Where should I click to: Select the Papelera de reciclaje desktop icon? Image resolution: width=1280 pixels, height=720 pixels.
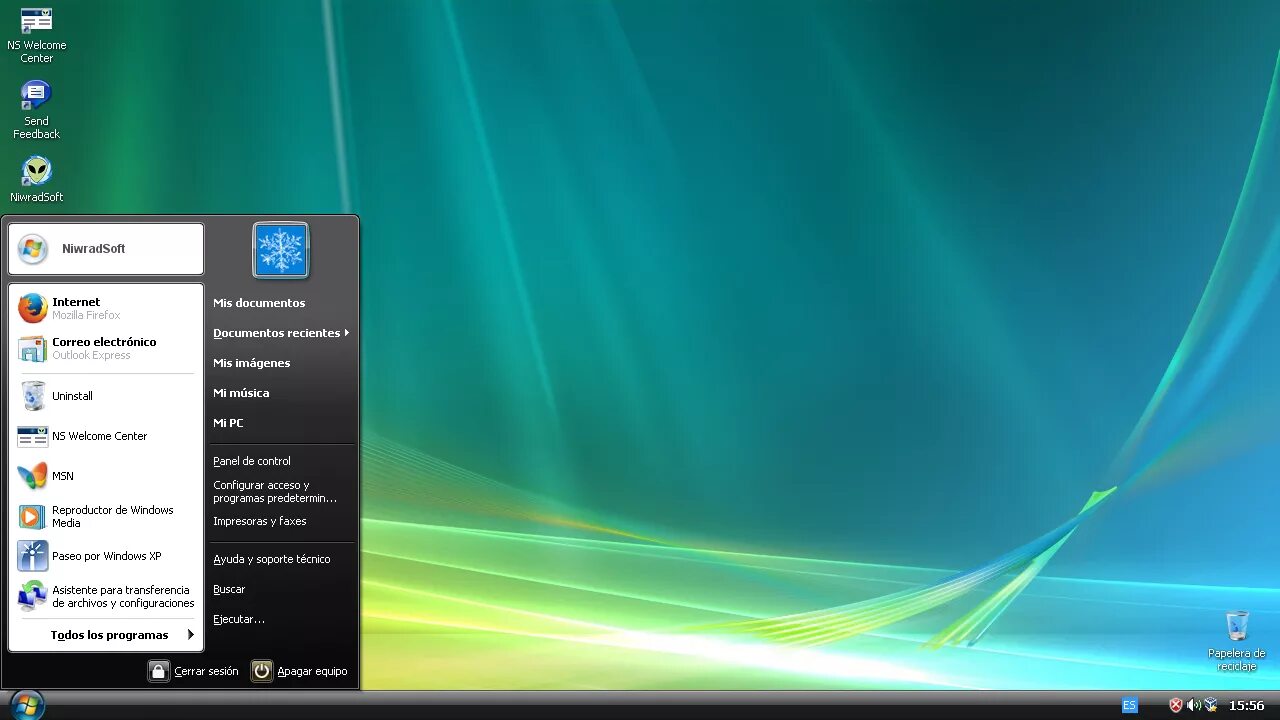point(1237,642)
